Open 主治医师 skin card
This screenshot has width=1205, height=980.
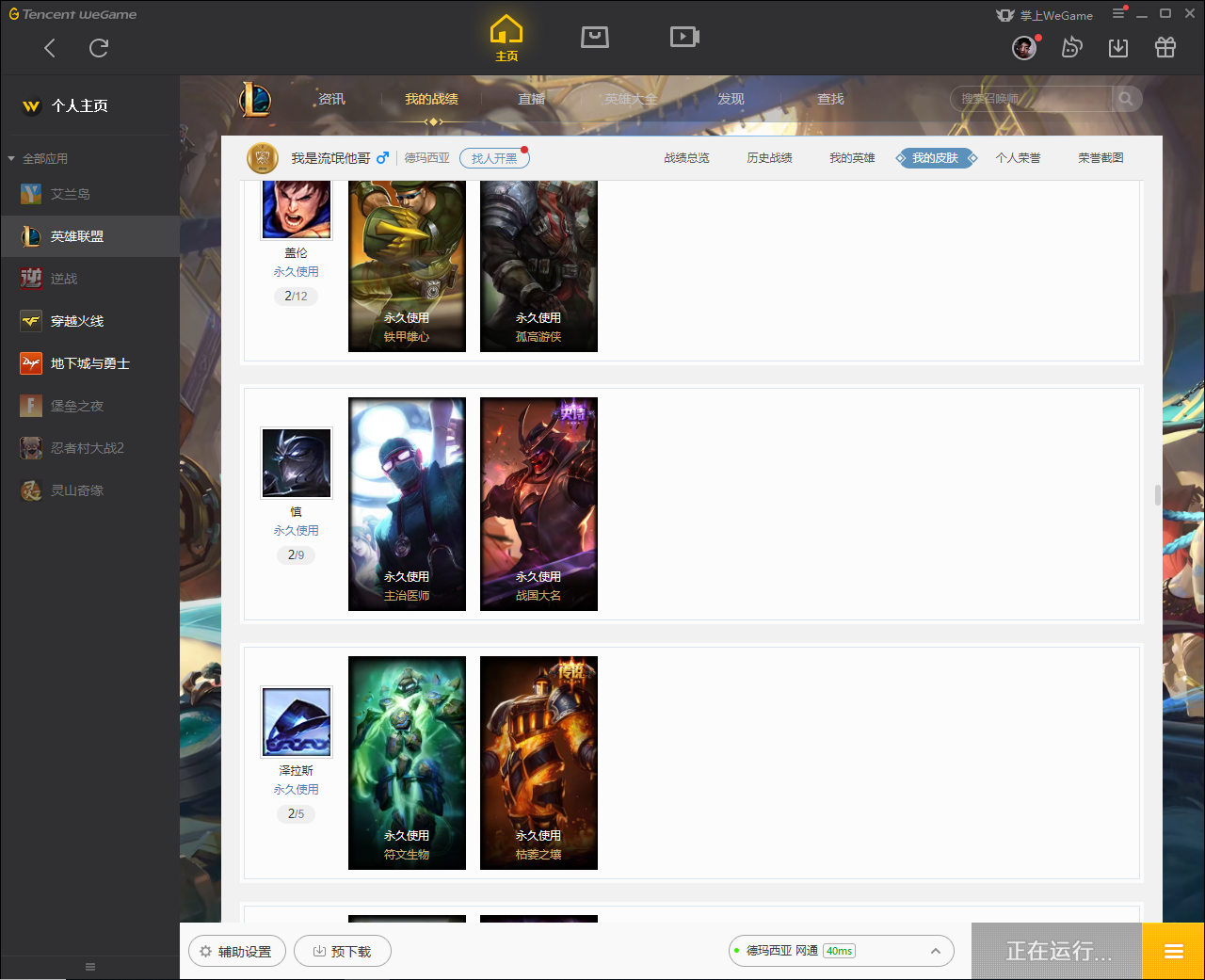click(x=407, y=504)
